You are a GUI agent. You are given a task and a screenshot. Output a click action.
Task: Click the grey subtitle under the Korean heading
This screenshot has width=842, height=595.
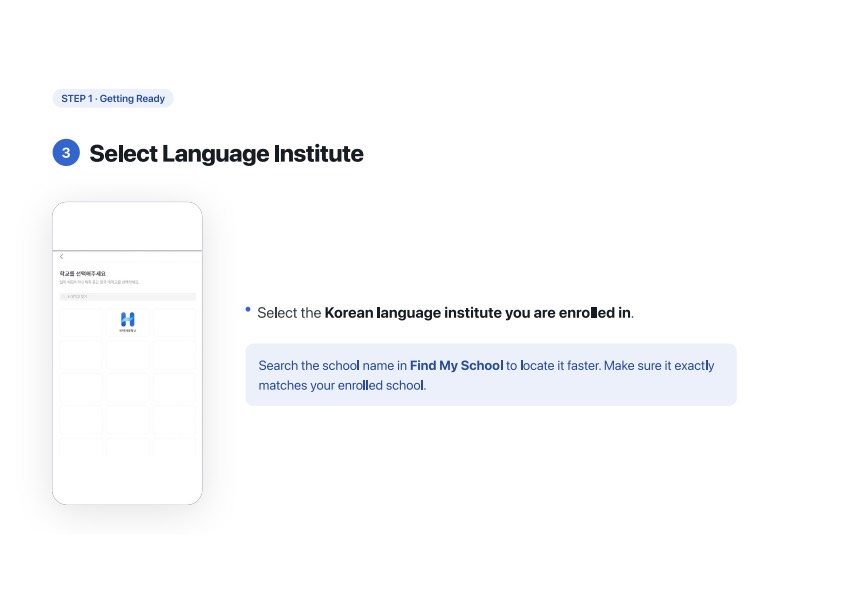[x=99, y=282]
